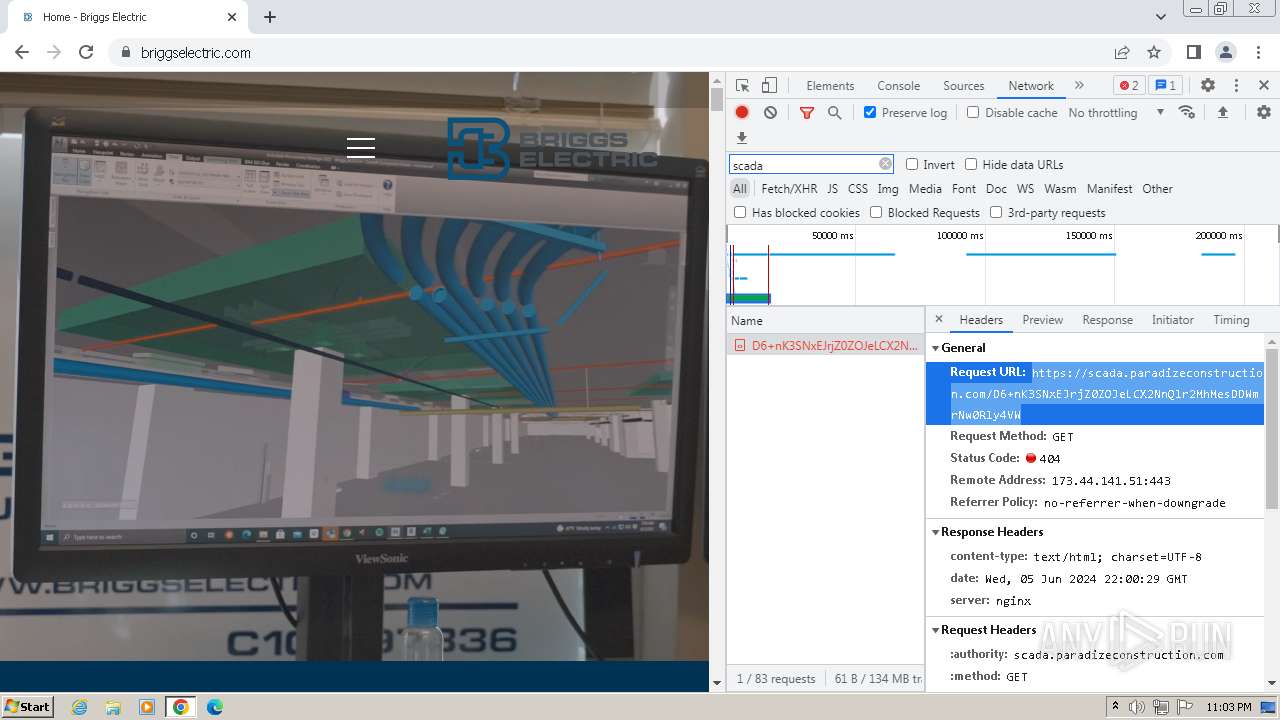1280x720 pixels.
Task: Collapse the General section
Action: point(936,348)
